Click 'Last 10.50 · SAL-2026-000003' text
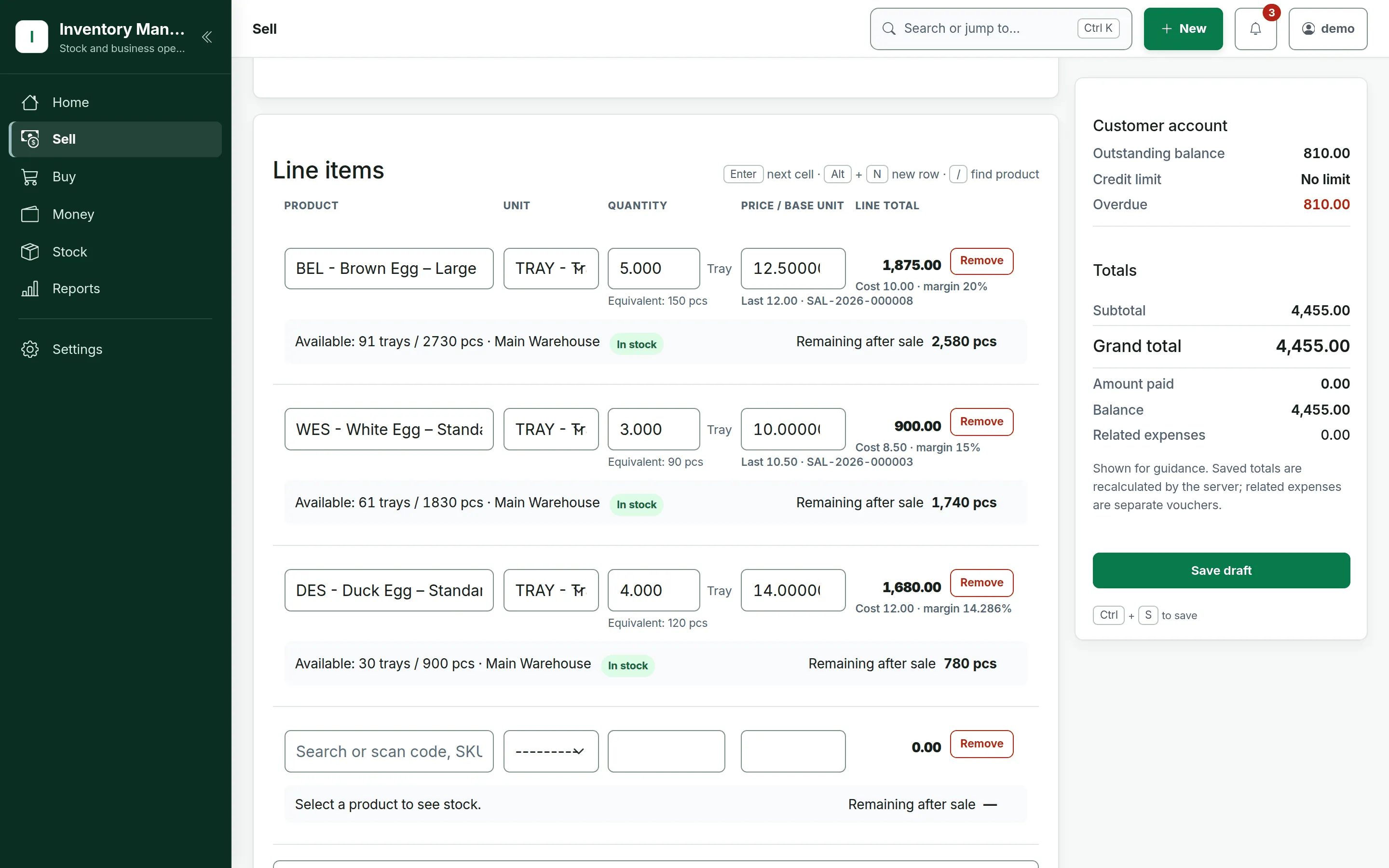This screenshot has width=1389, height=868. (827, 462)
